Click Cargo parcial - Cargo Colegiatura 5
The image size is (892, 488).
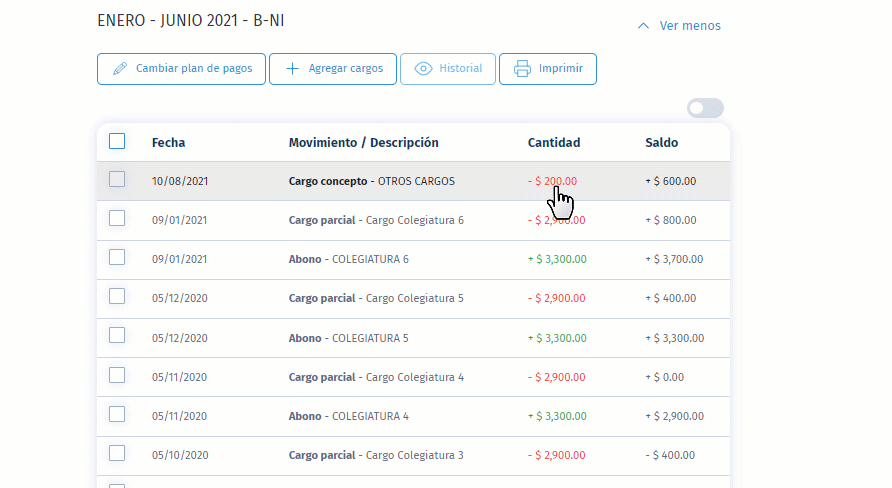point(376,298)
